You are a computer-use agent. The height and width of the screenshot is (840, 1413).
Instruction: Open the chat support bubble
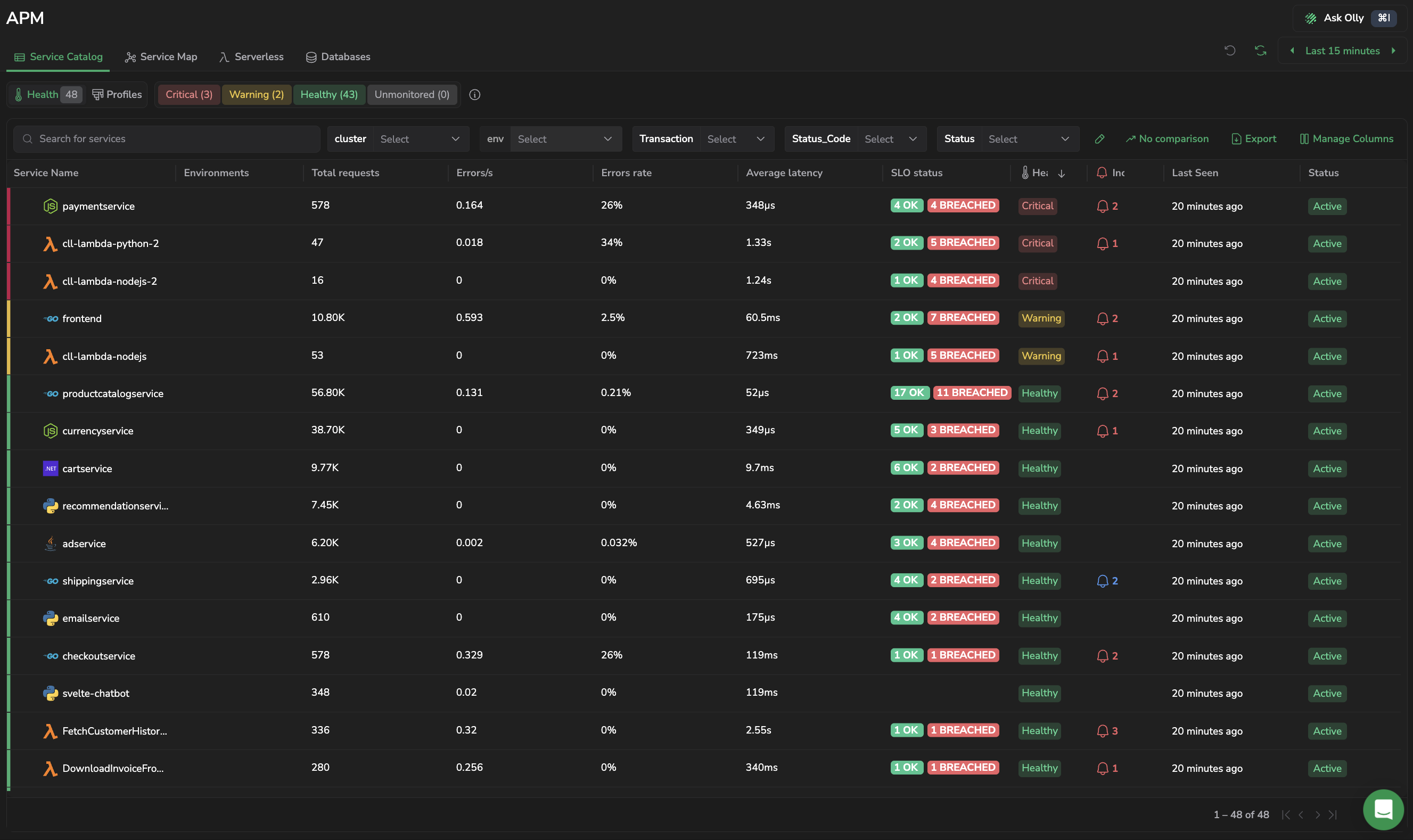(1383, 809)
